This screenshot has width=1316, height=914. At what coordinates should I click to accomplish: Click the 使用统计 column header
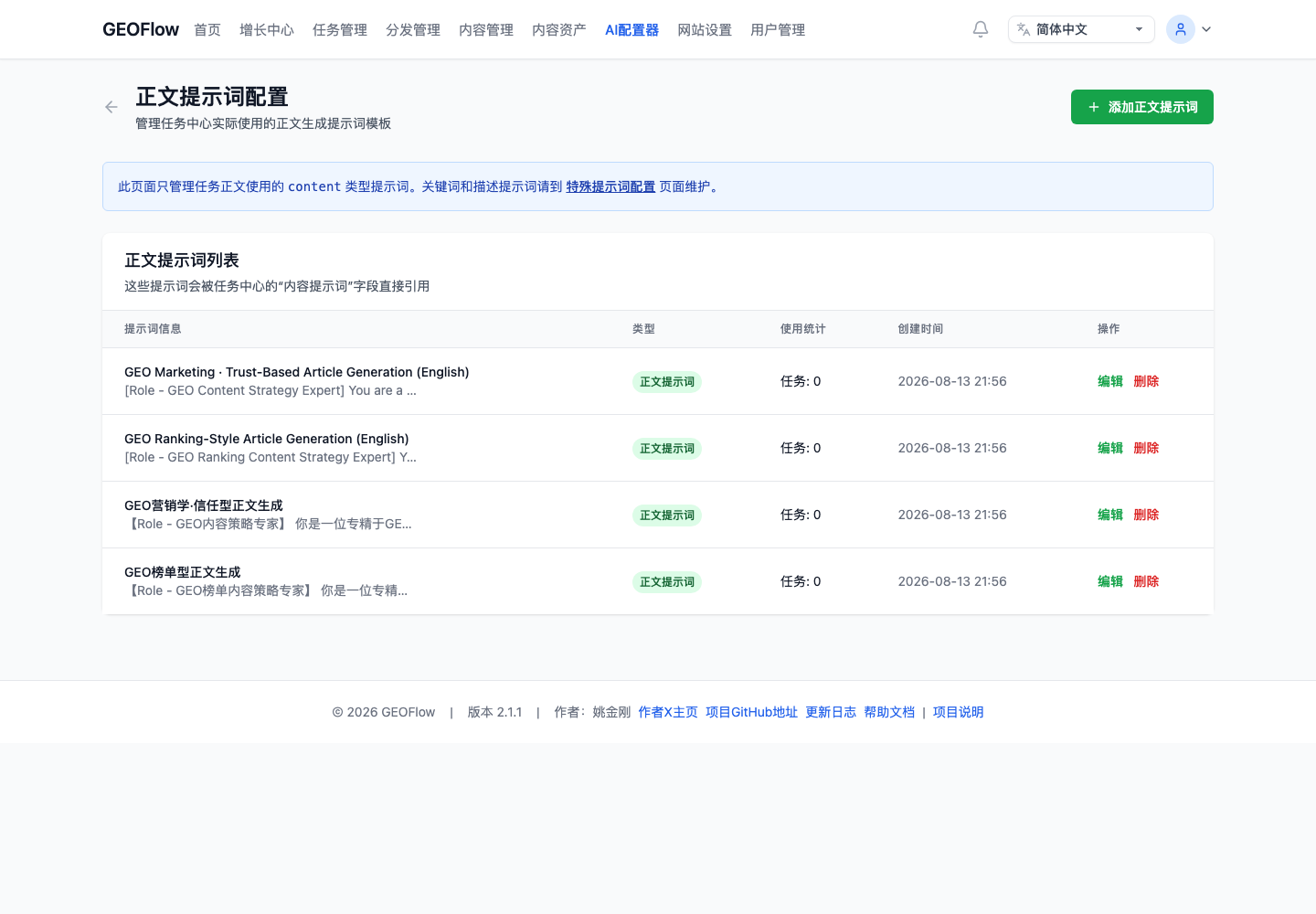[802, 329]
